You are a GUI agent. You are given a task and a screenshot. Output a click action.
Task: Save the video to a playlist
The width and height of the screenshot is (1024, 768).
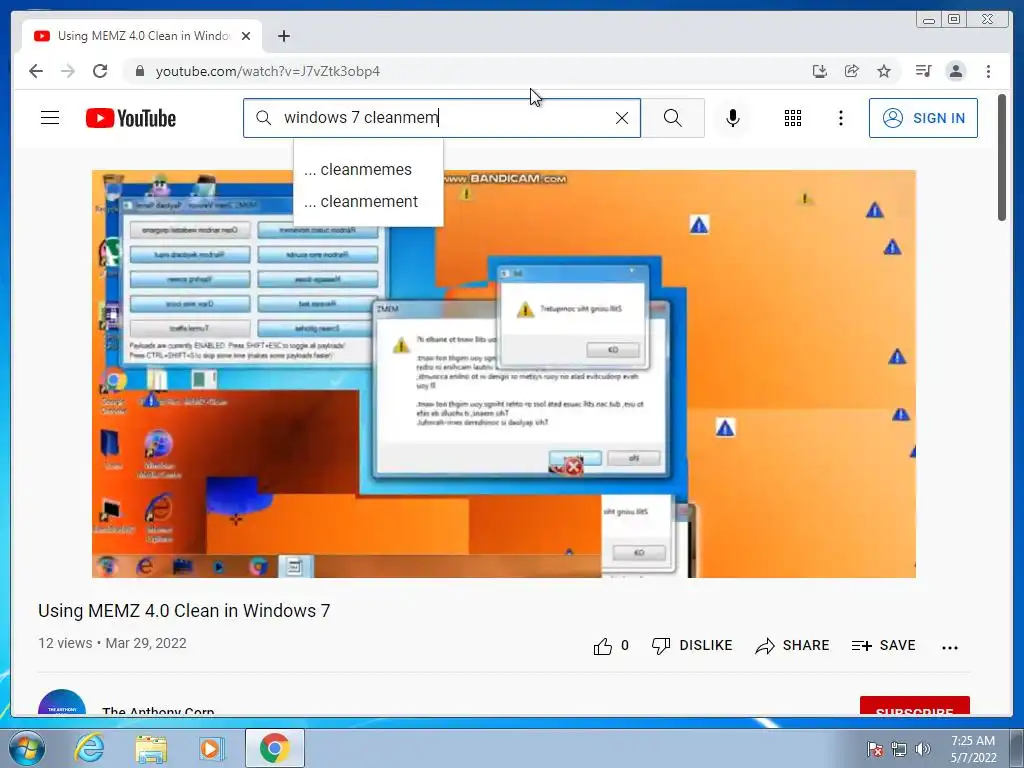pyautogui.click(x=884, y=645)
